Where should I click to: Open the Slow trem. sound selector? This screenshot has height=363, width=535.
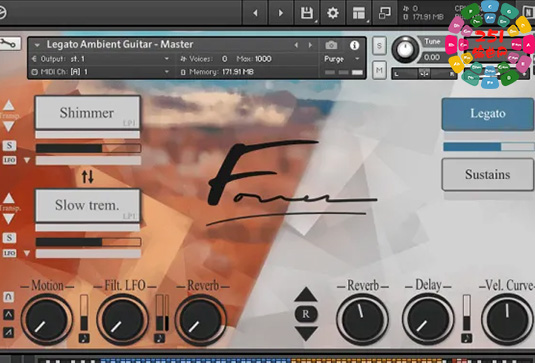[88, 205]
